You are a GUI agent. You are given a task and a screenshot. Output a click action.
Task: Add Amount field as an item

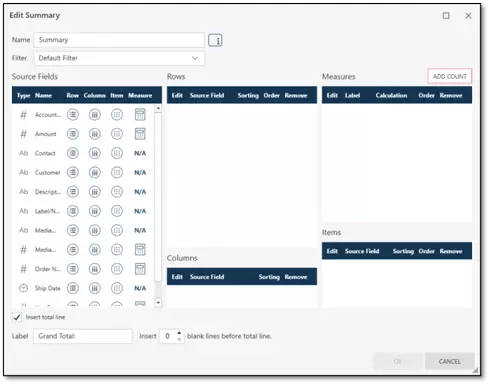[x=117, y=134]
